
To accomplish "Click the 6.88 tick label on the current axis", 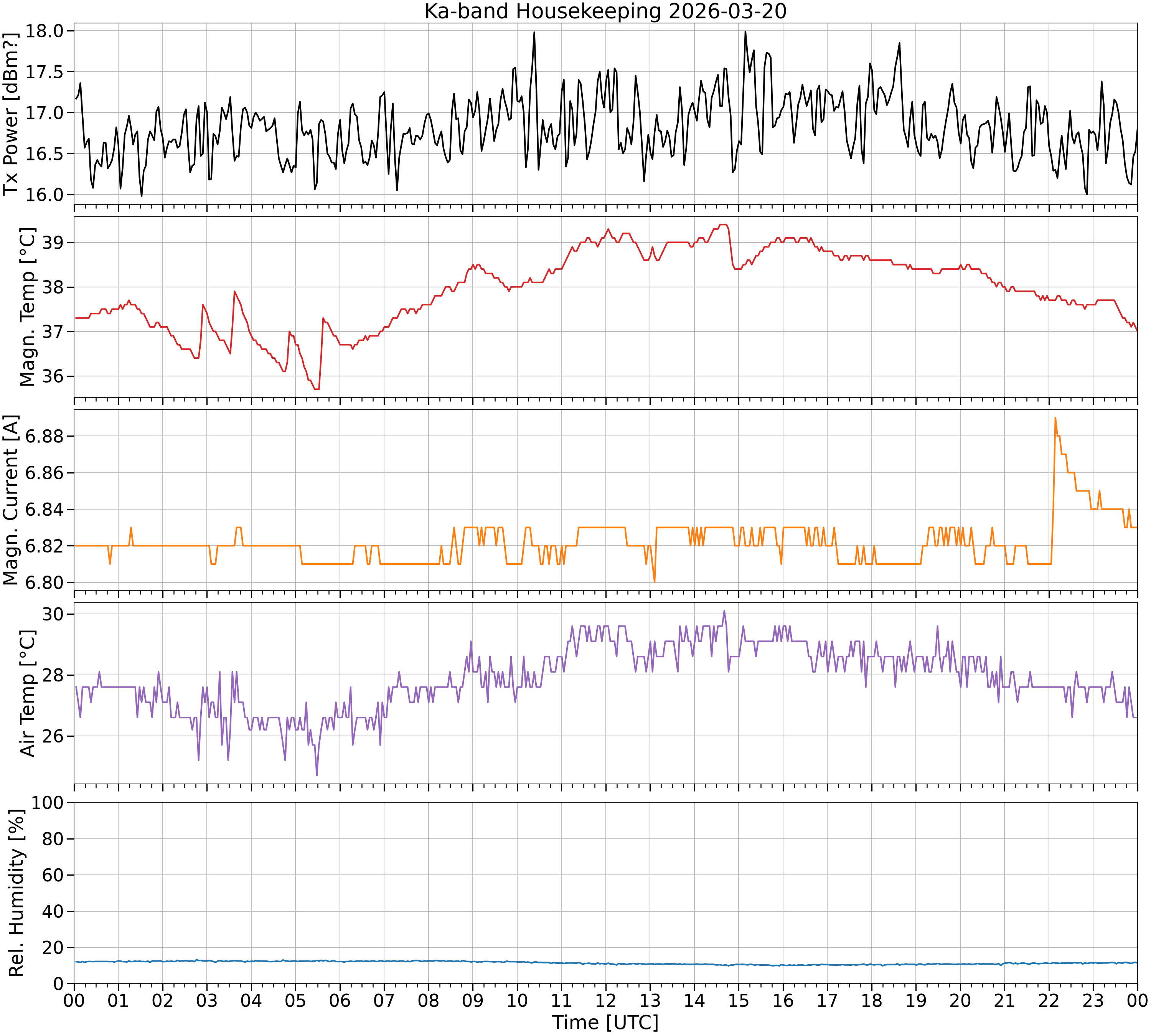I will pyautogui.click(x=46, y=437).
